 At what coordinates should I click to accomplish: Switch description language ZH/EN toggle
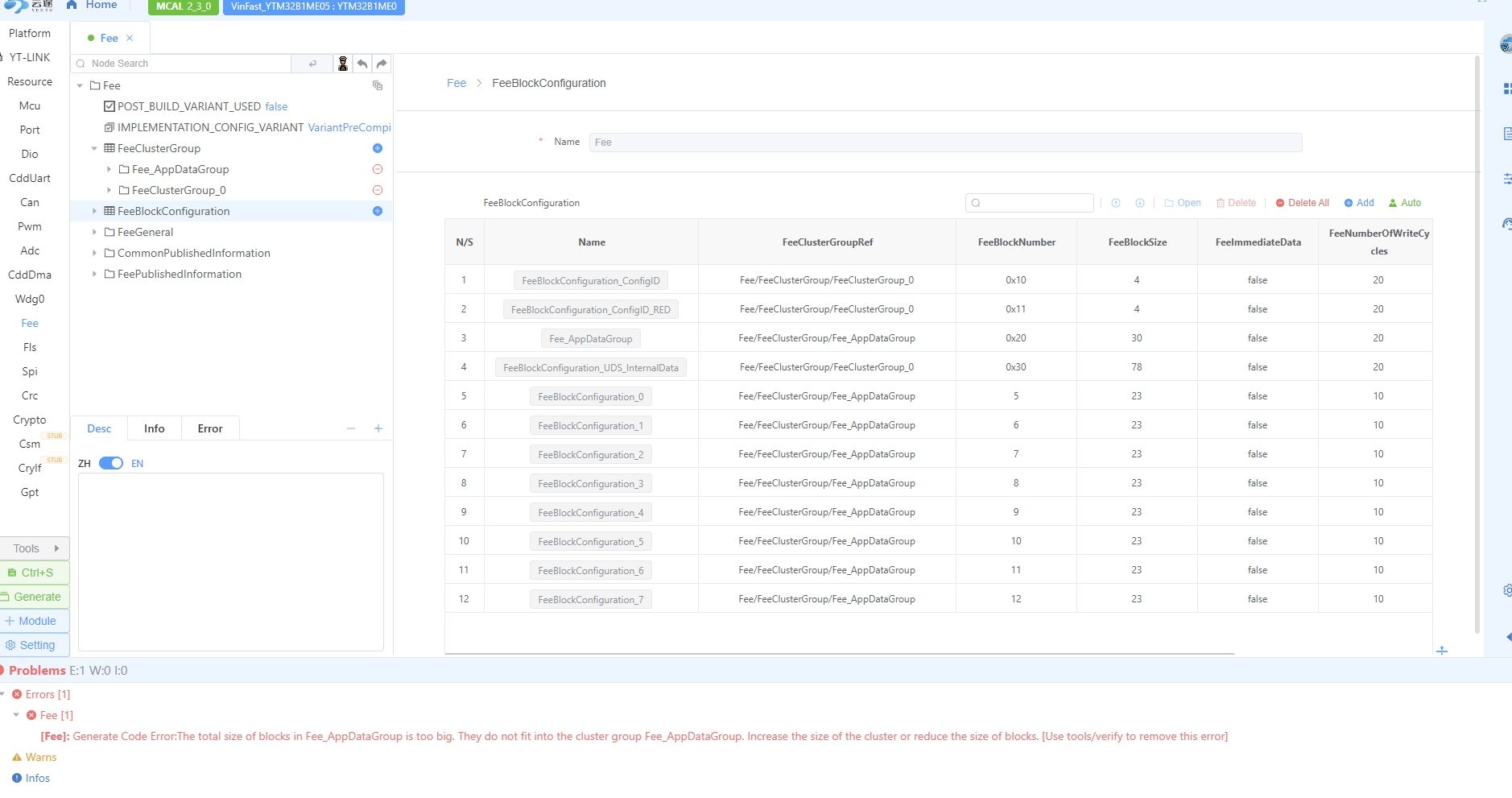[111, 463]
